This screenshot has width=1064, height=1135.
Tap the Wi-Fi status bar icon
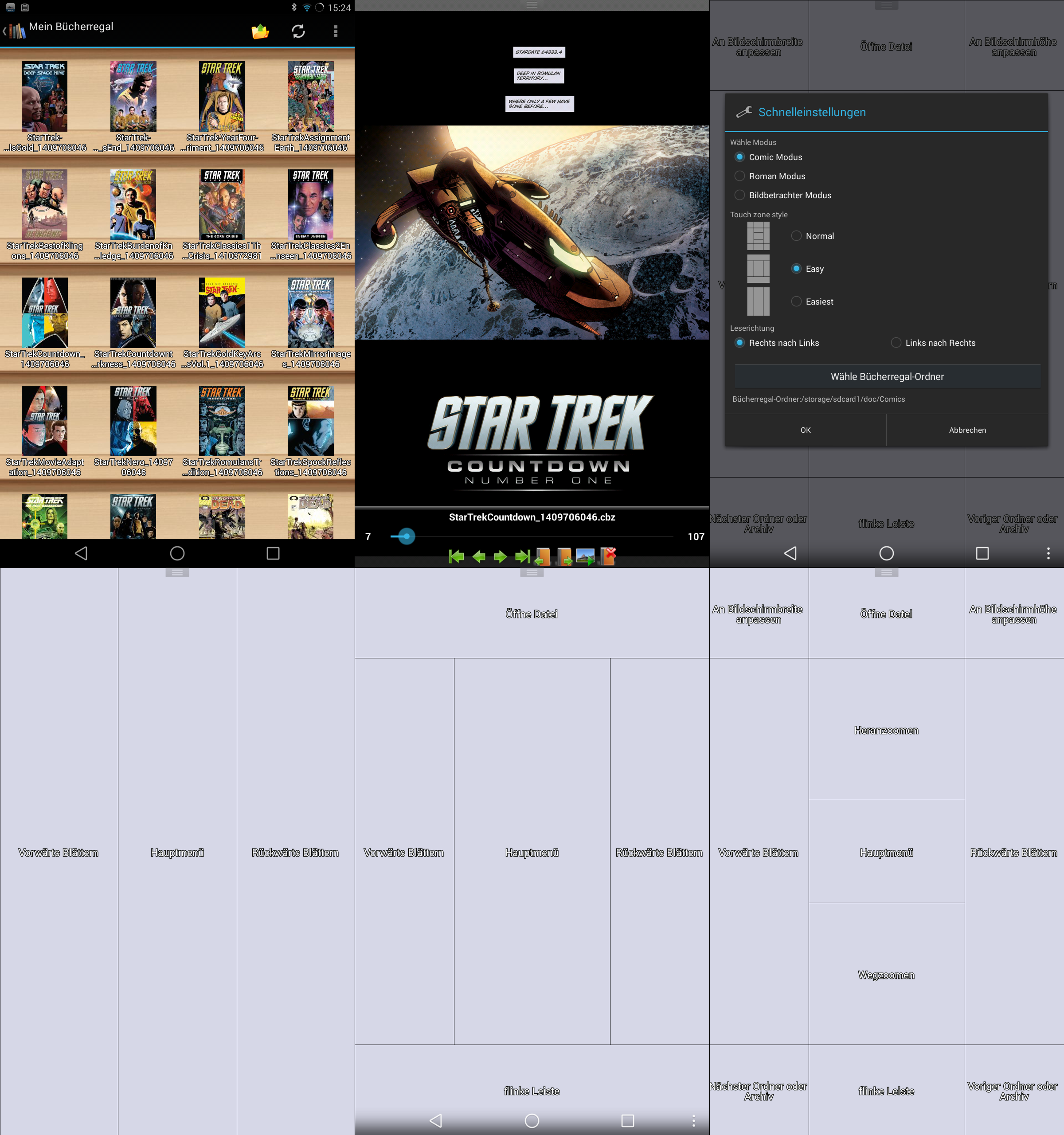tap(307, 8)
